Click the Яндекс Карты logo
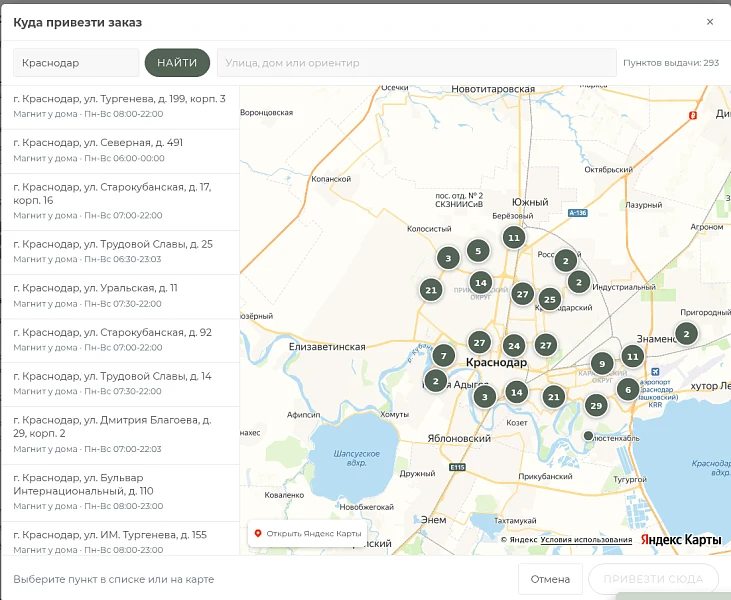Image resolution: width=731 pixels, height=600 pixels. coord(681,539)
